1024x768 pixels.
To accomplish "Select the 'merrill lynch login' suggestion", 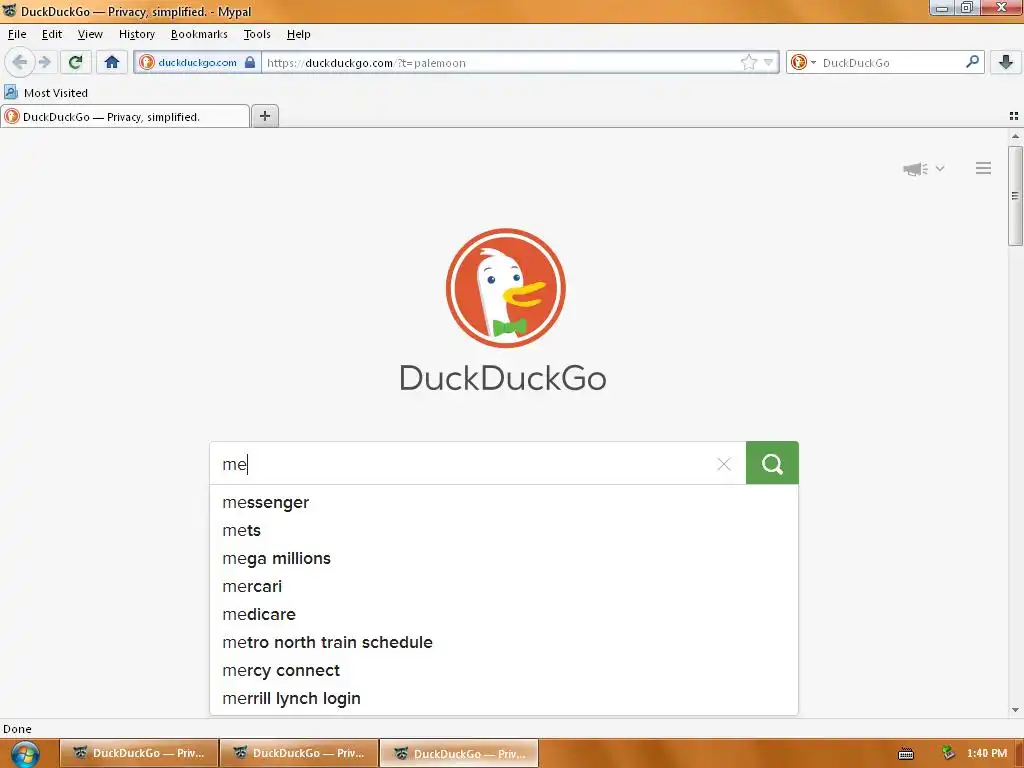I will coord(504,699).
